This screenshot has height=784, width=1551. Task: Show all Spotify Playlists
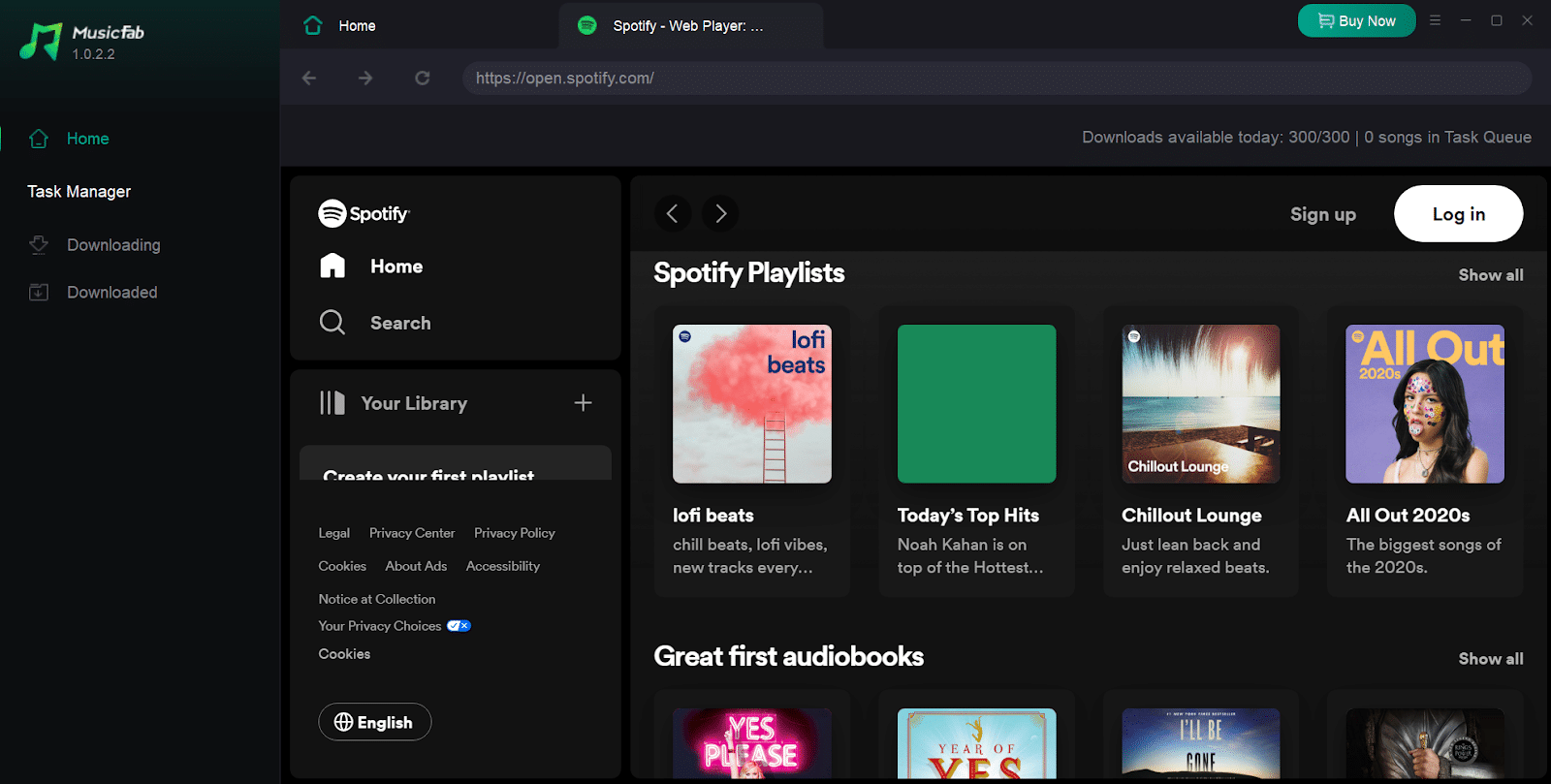coord(1491,275)
